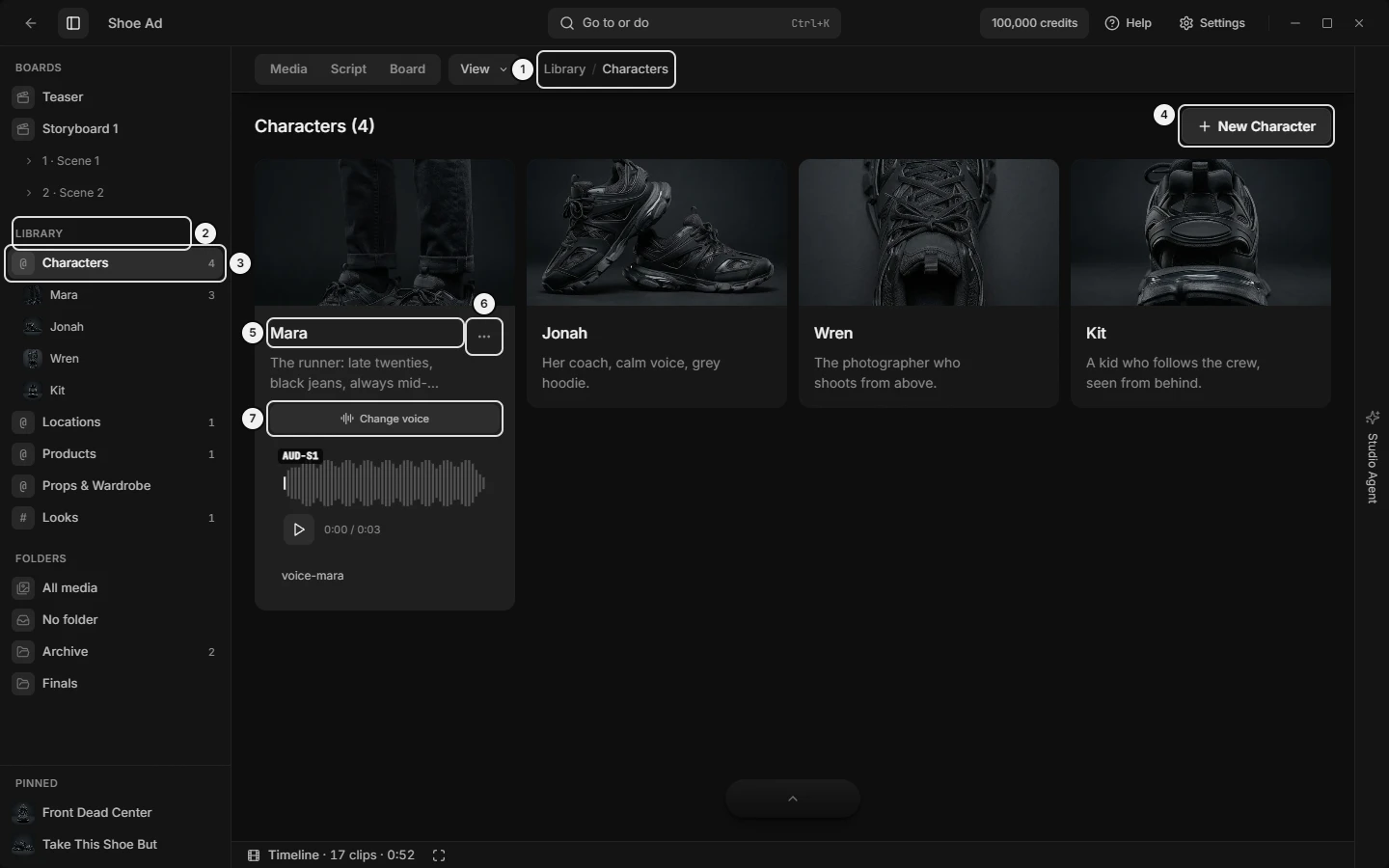Image resolution: width=1389 pixels, height=868 pixels.
Task: Open the Kit character thumbnail
Action: pyautogui.click(x=1201, y=232)
